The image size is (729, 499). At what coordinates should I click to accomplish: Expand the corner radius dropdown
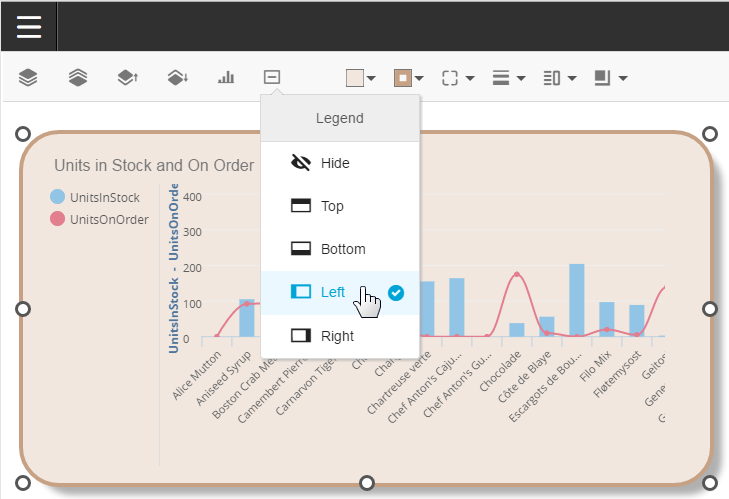(457, 78)
